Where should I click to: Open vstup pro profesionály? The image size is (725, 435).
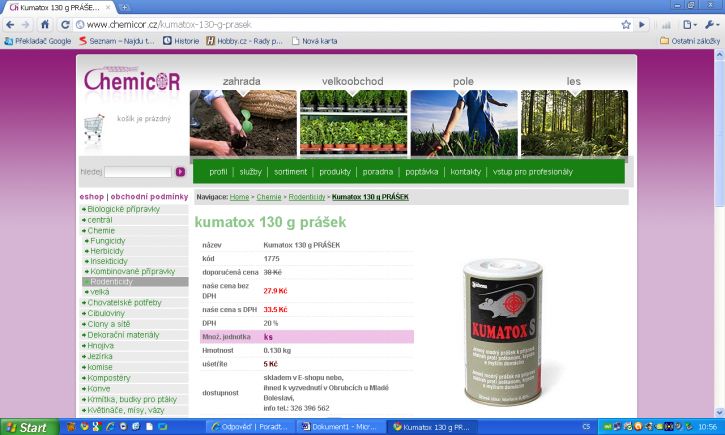coord(533,172)
